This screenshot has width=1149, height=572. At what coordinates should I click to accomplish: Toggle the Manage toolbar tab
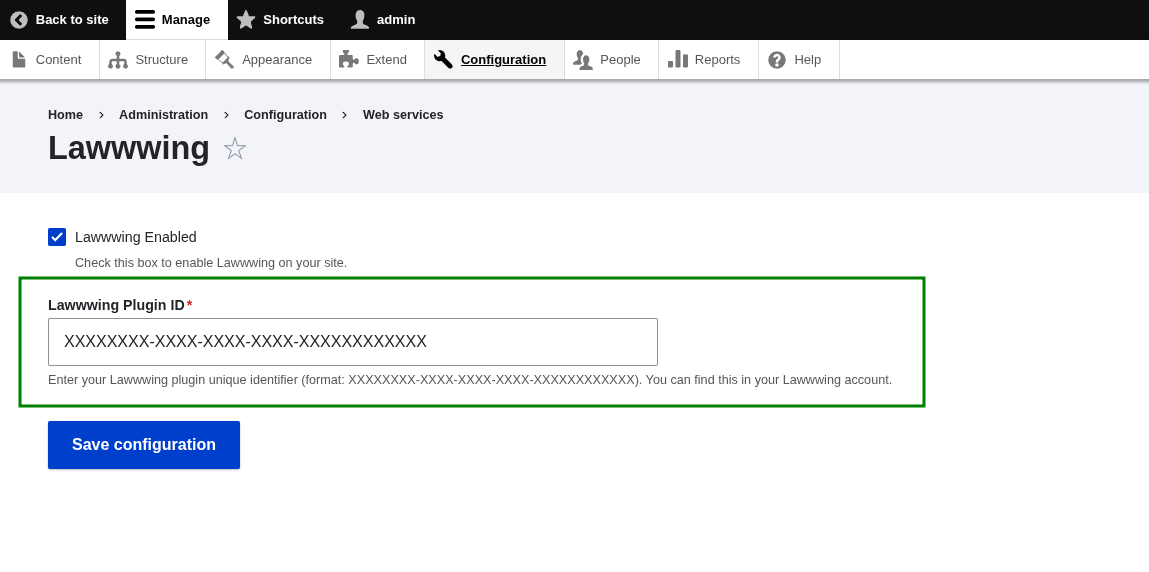pos(177,20)
